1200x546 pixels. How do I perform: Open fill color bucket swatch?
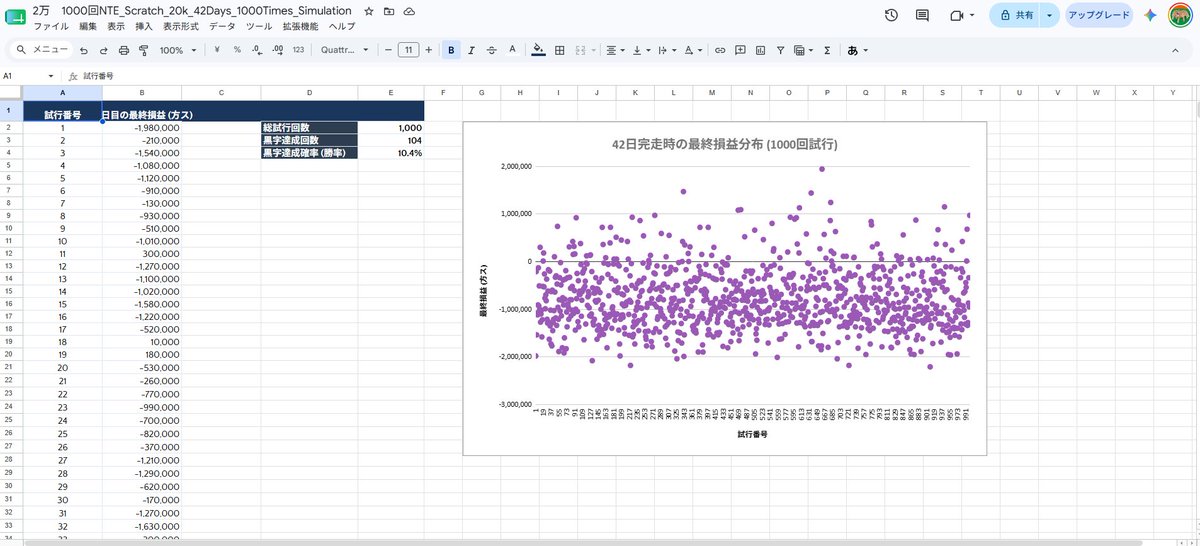(x=539, y=49)
